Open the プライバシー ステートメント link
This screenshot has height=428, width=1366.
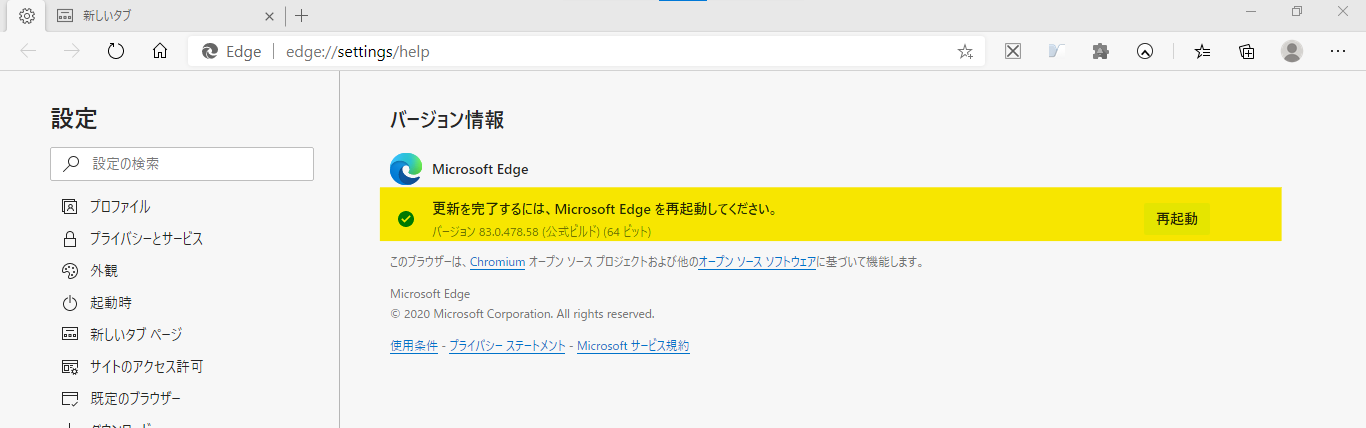pos(507,346)
